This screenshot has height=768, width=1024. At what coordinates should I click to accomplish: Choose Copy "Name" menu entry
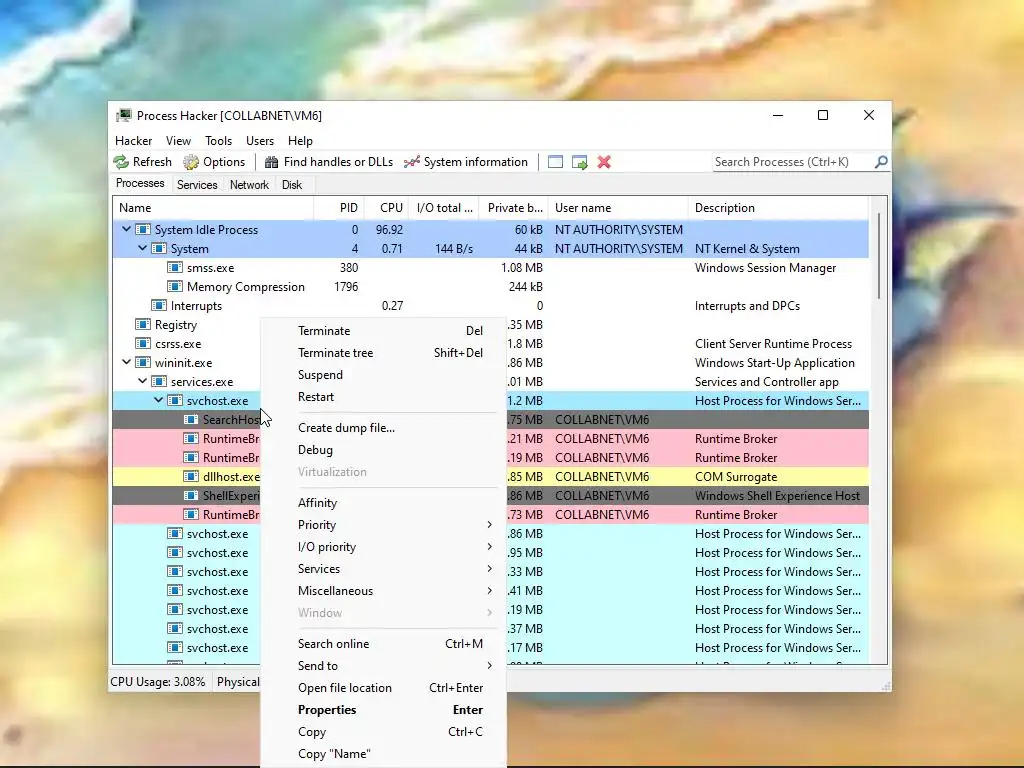[x=383, y=754]
